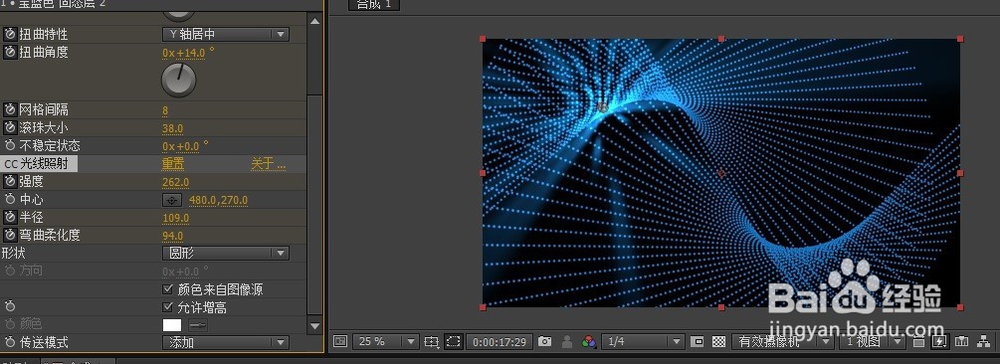Screen dimensions: 1000x364
Task: Click the grid and guide options icon
Action: point(431,342)
